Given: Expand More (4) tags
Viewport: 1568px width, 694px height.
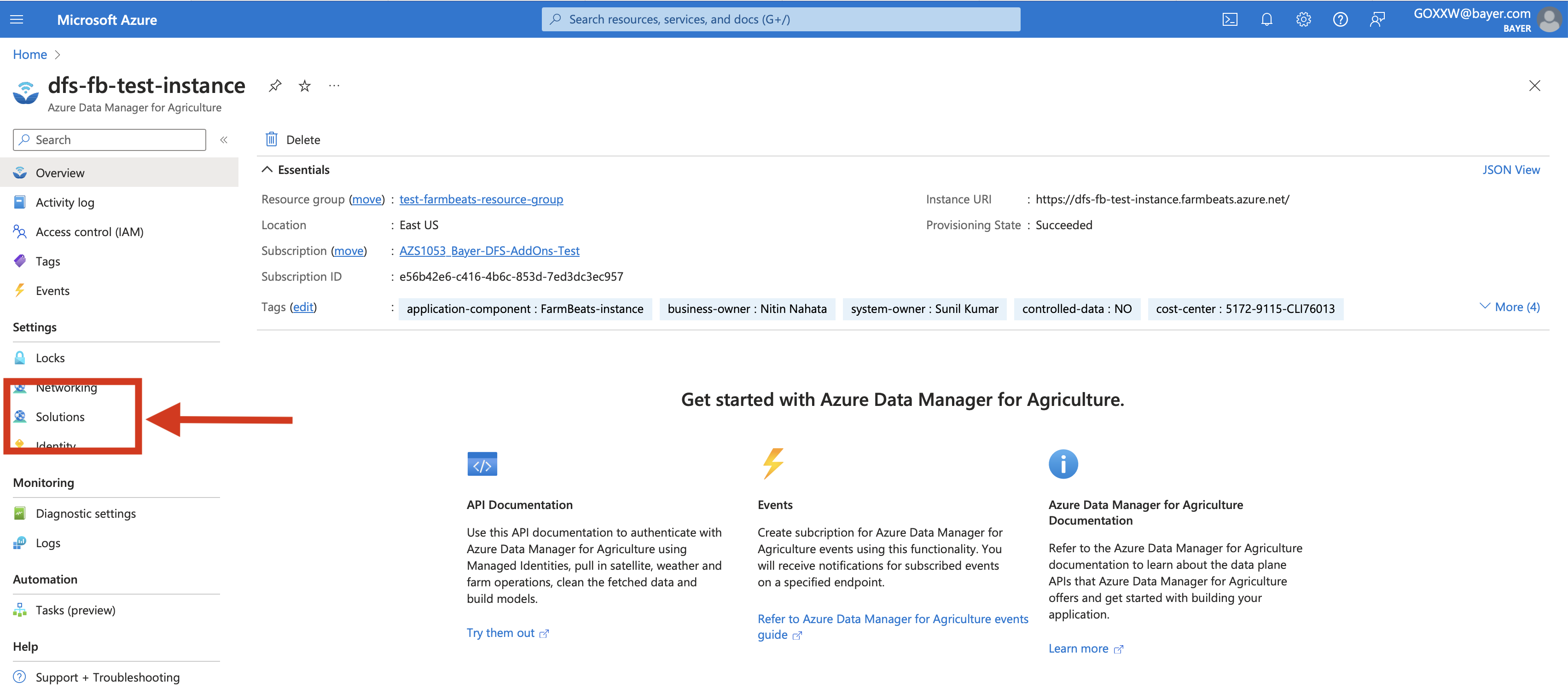Looking at the screenshot, I should pos(1510,307).
